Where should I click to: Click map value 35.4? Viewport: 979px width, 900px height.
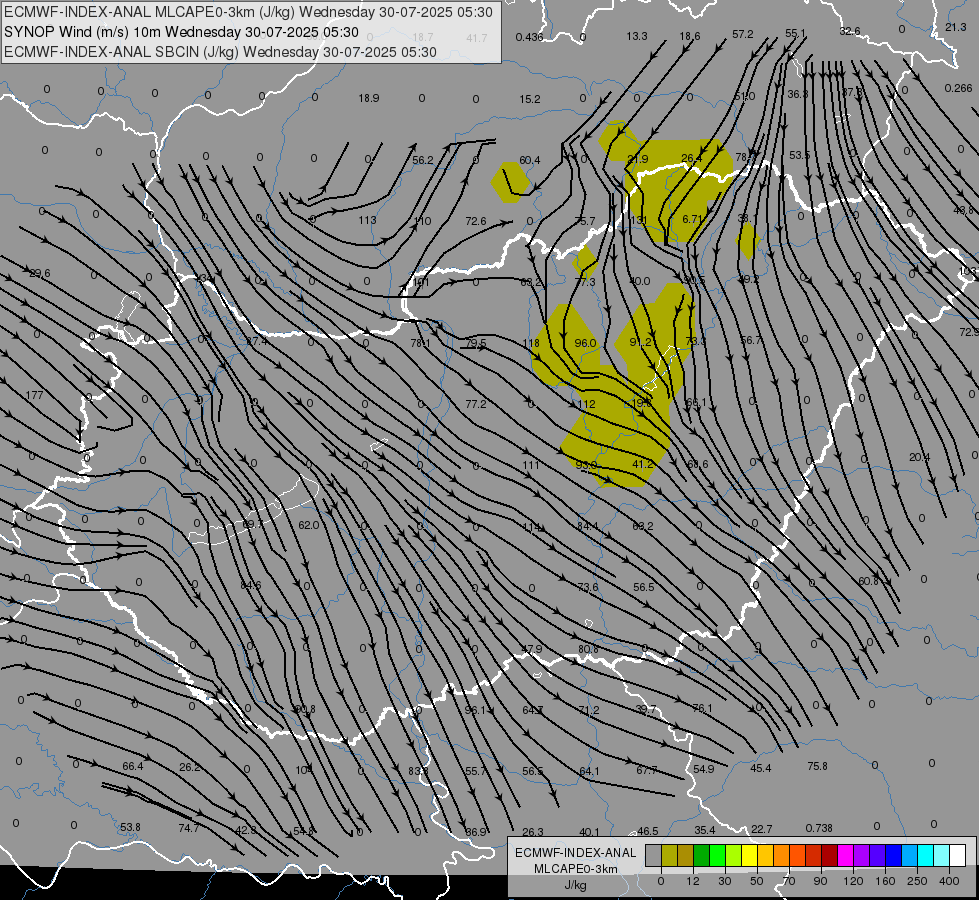705,830
